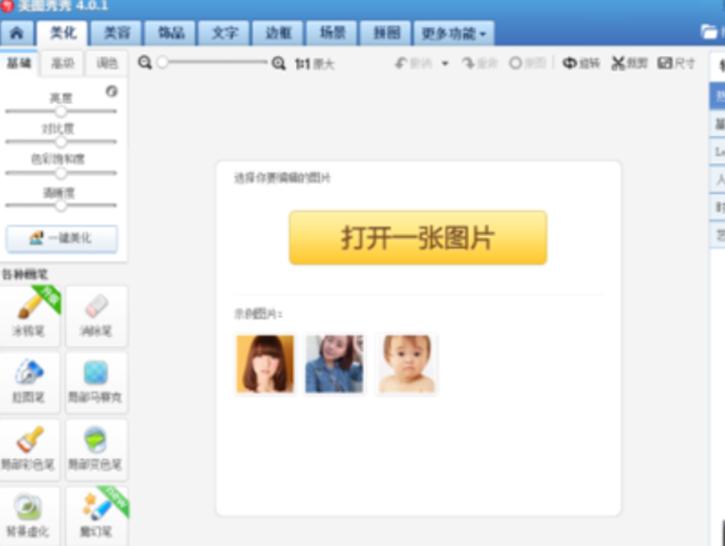Click the 尺寸 resize tool
Viewport: 725px width, 546px height.
[676, 63]
